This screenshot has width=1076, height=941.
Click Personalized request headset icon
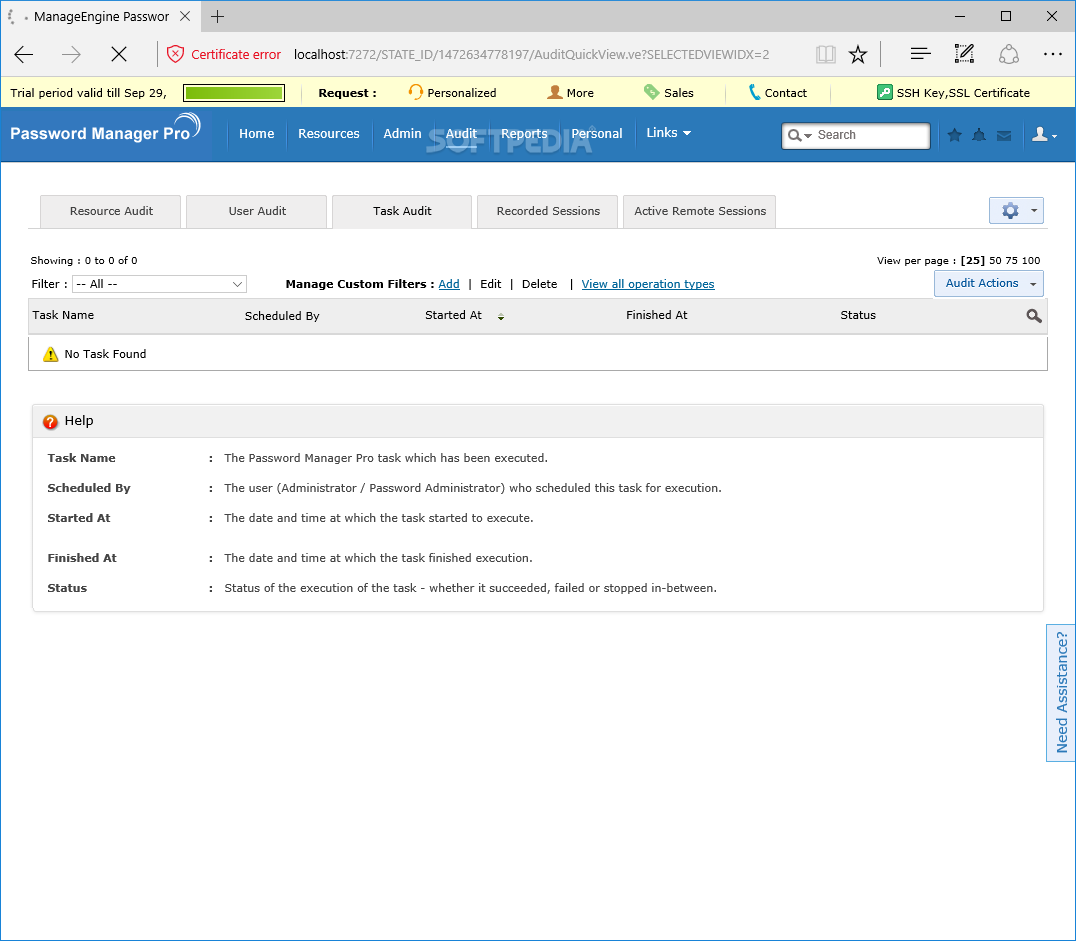[x=415, y=92]
